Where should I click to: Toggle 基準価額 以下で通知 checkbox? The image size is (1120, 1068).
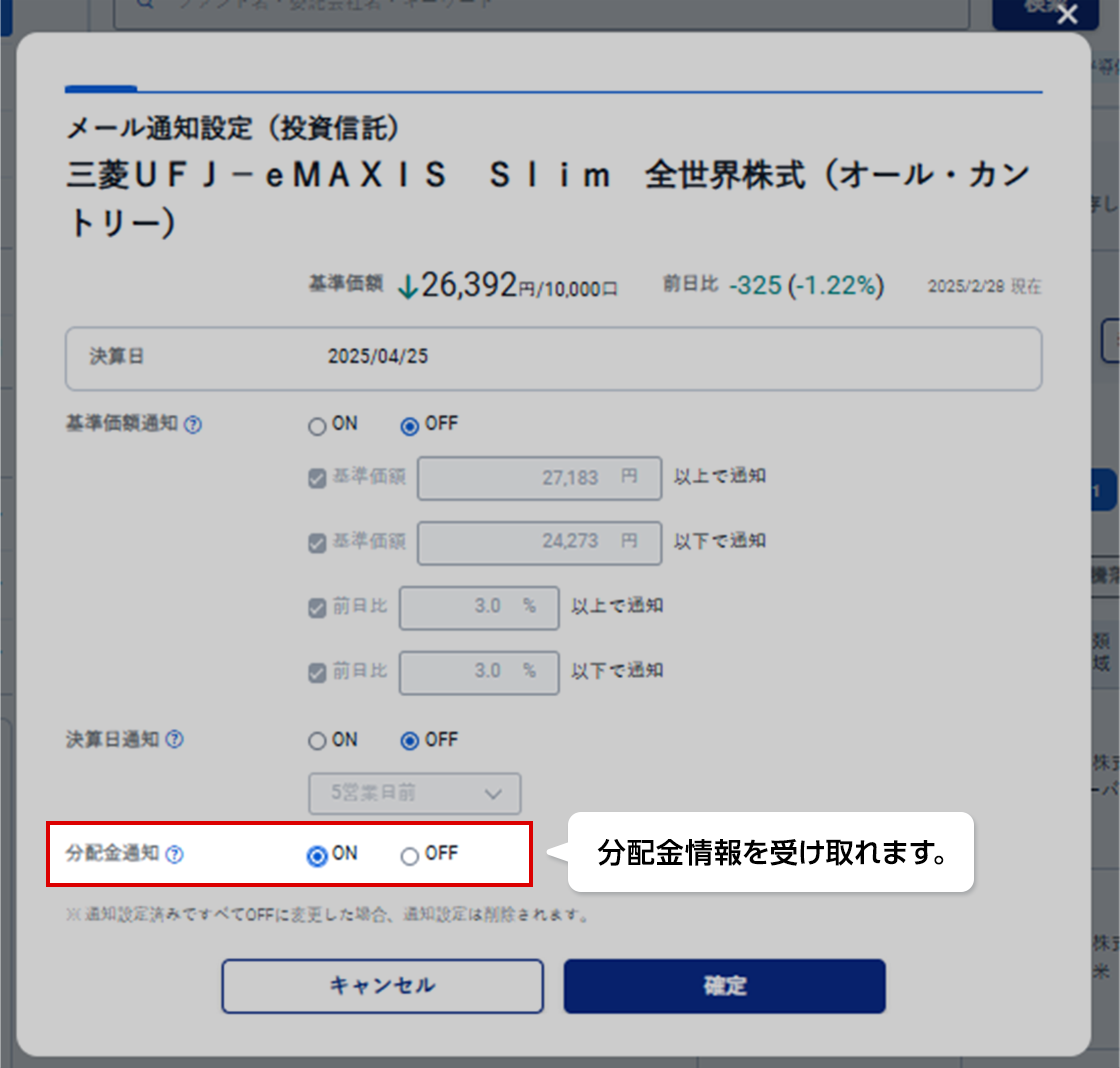point(317,543)
